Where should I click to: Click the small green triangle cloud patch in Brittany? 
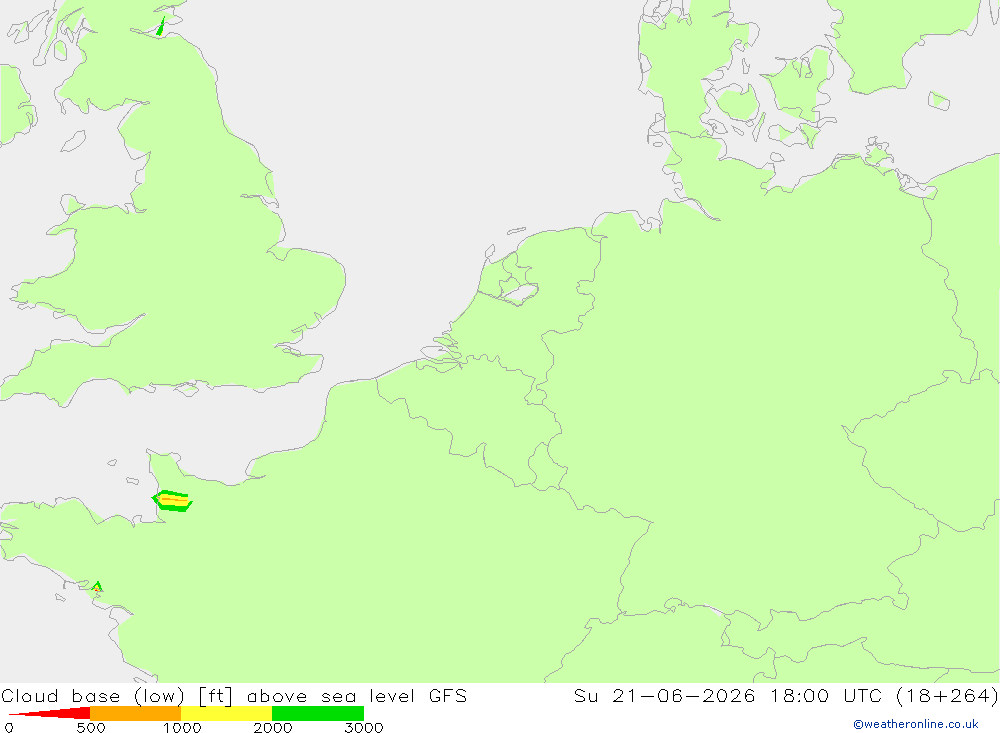point(96,587)
